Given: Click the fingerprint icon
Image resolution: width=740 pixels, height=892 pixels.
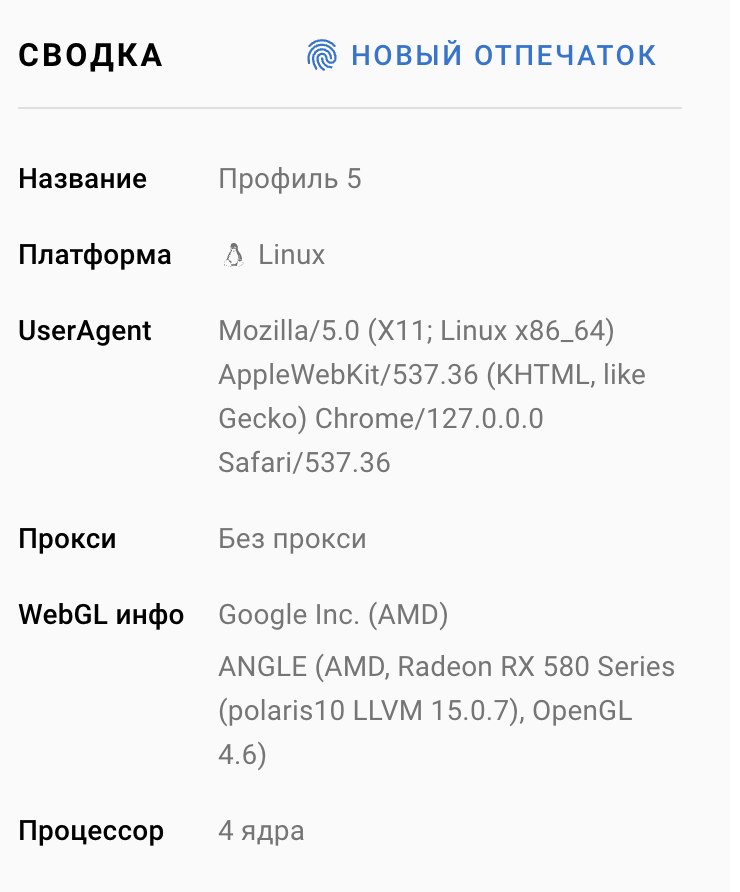Looking at the screenshot, I should pyautogui.click(x=322, y=55).
